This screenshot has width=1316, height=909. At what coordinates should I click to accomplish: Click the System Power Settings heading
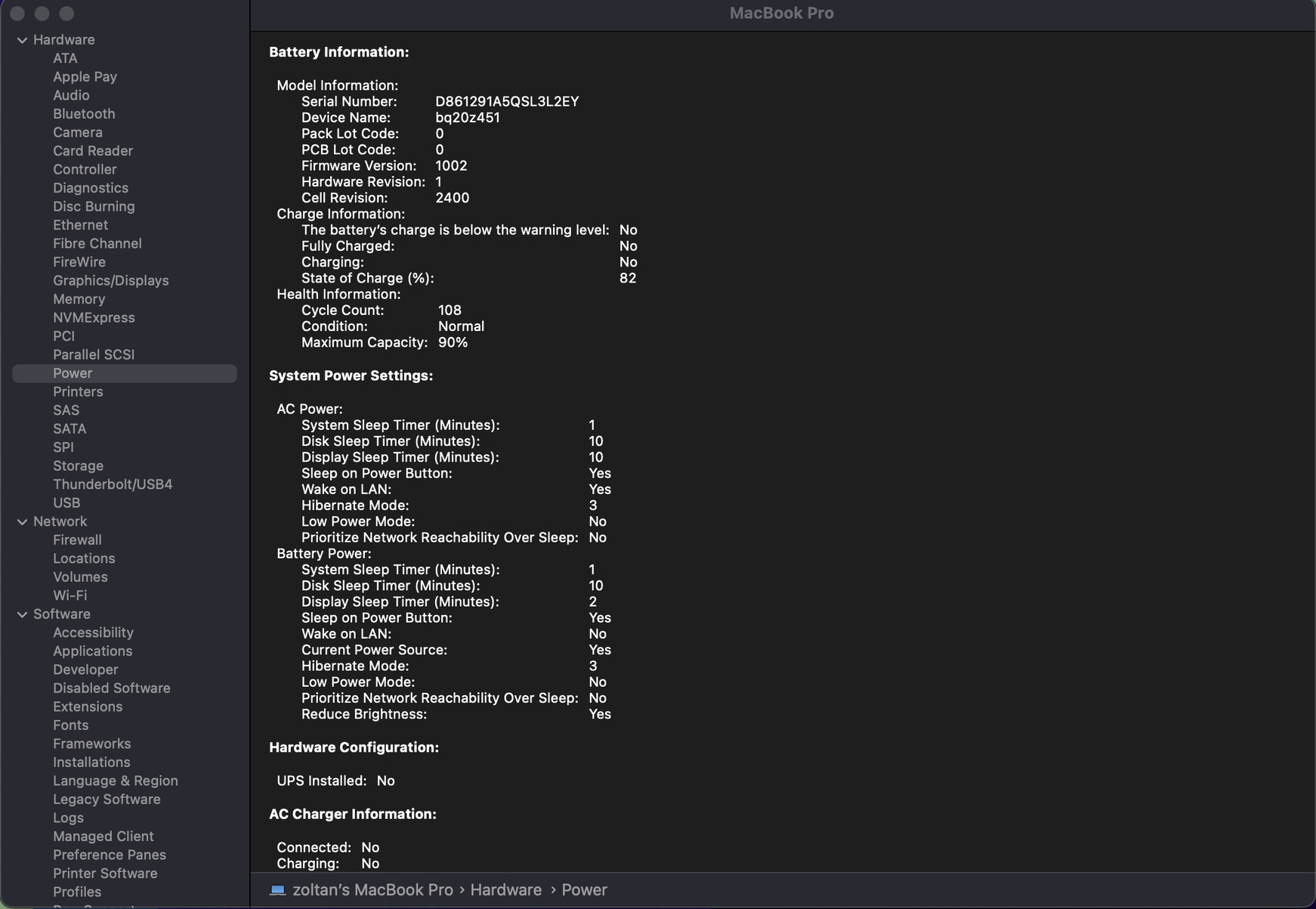(351, 376)
